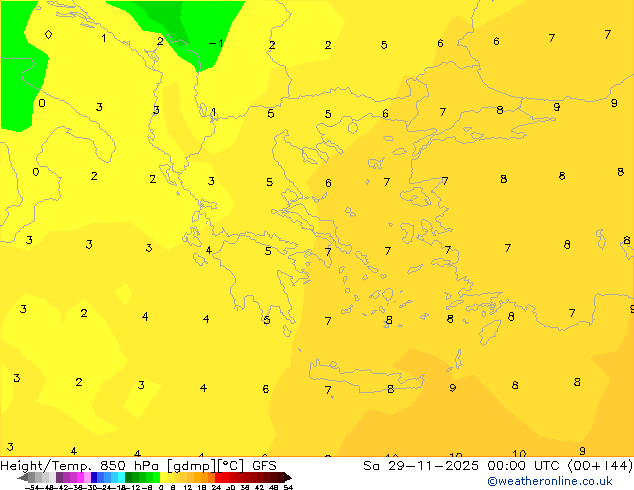The height and width of the screenshot is (490, 634).
Task: Pick the bright red swatch above the 24 mark
Action: [x=218, y=478]
